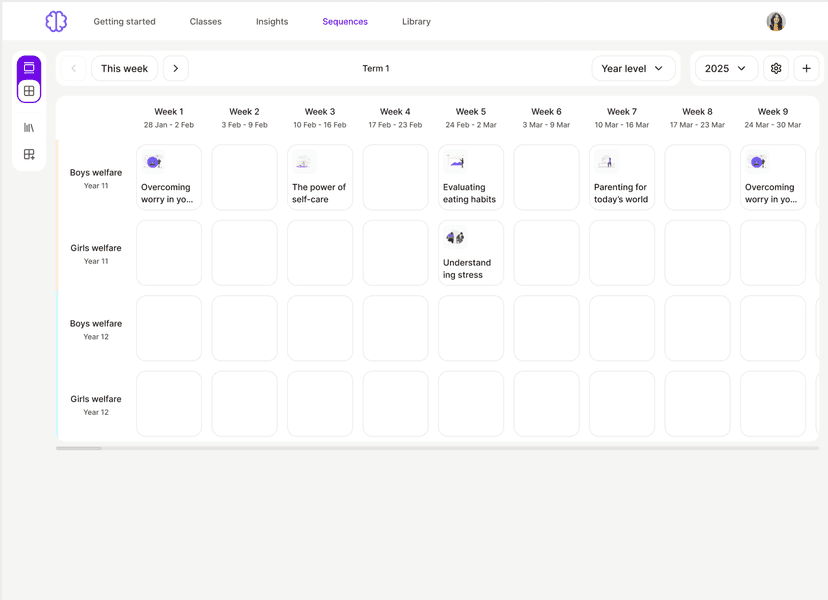Click the Getting started link

(x=124, y=21)
